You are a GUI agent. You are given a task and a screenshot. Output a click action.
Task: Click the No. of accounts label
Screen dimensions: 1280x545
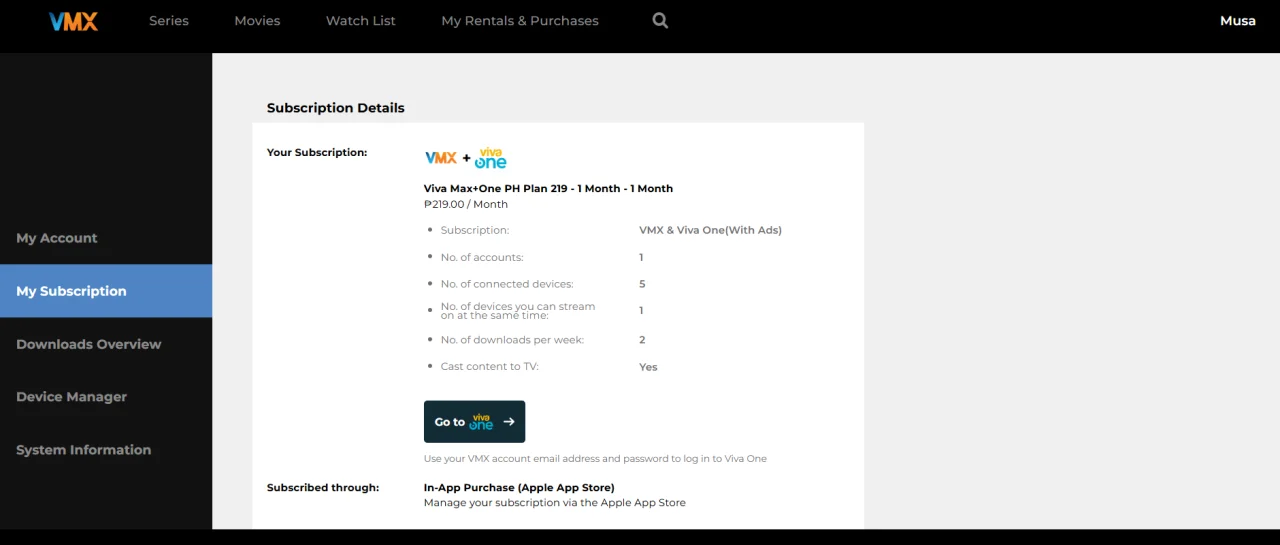(x=482, y=257)
